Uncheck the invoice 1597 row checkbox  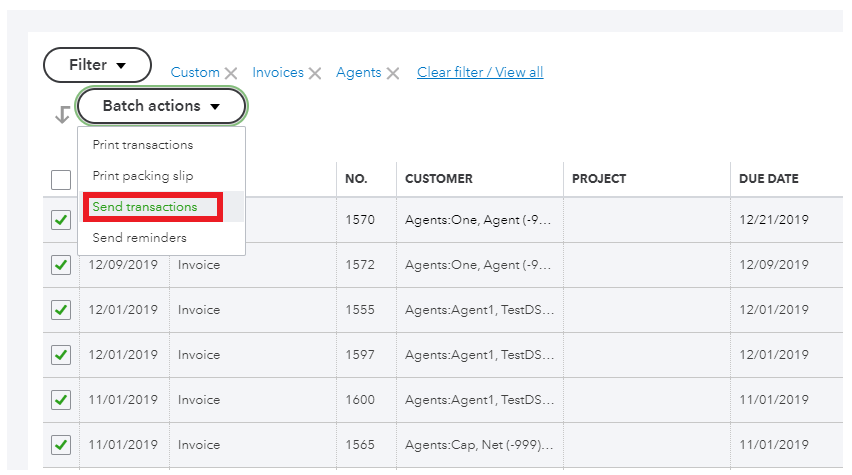(x=61, y=355)
